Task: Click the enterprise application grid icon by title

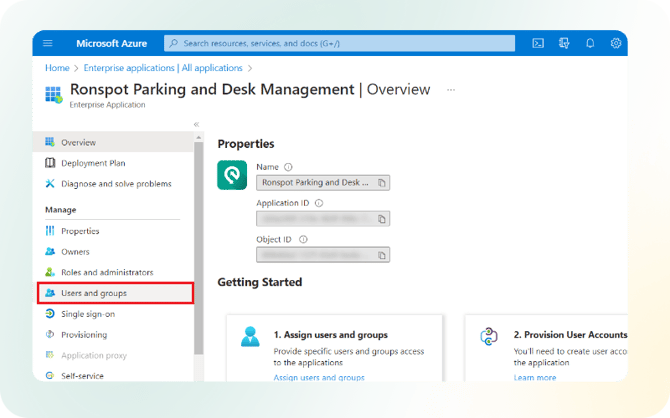Action: pyautogui.click(x=53, y=94)
